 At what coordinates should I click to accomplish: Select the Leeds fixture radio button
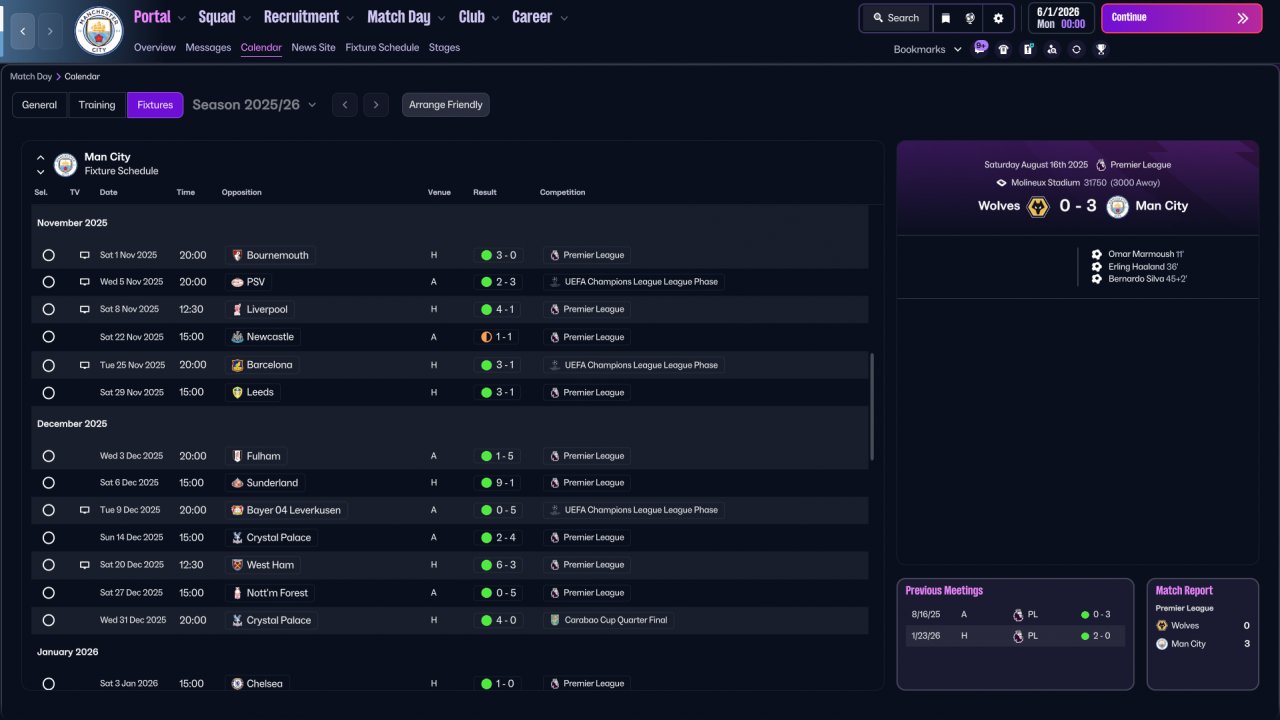coord(48,393)
